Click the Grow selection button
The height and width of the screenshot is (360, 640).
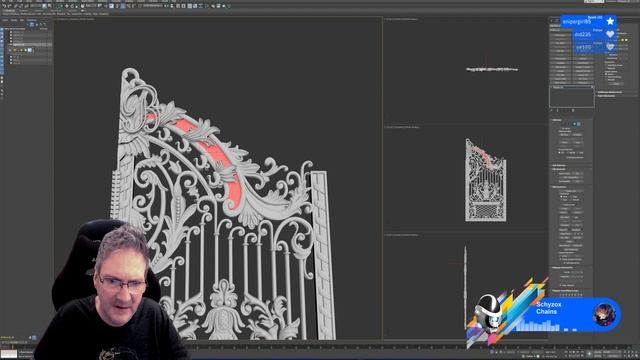pyautogui.click(x=578, y=135)
